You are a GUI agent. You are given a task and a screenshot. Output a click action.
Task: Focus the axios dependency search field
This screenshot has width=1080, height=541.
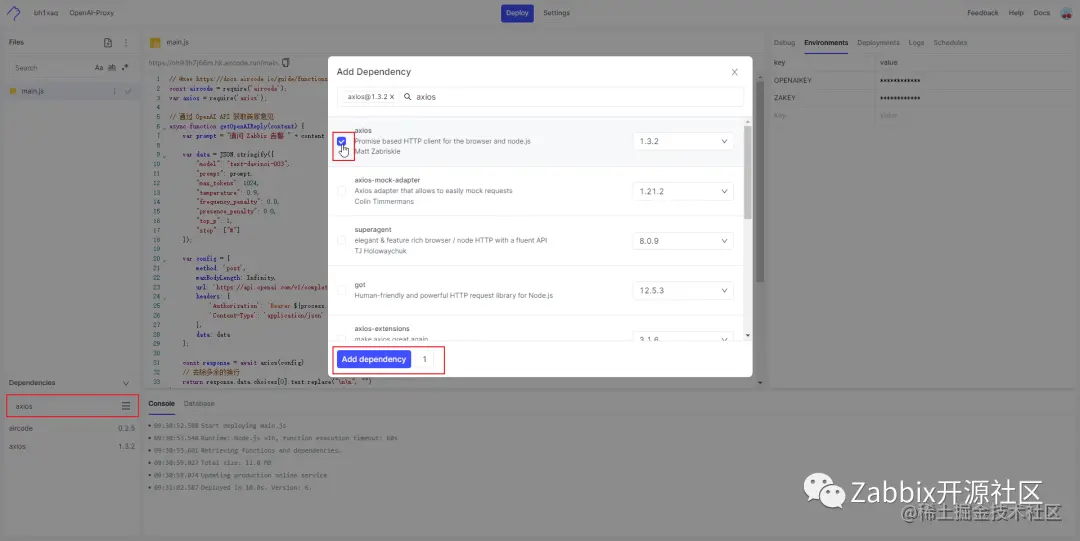pyautogui.click(x=65, y=406)
